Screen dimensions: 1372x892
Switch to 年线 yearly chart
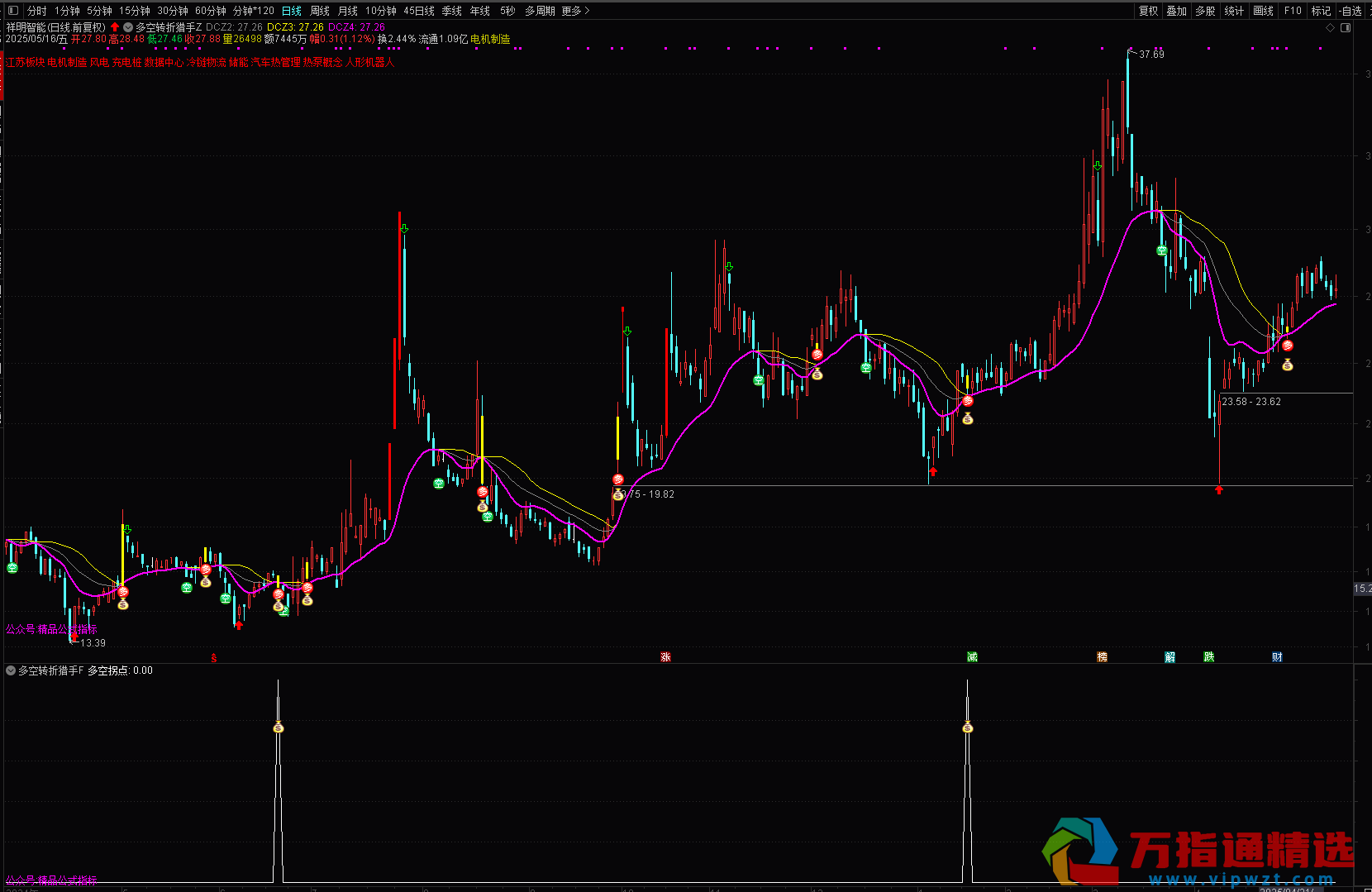(x=480, y=11)
